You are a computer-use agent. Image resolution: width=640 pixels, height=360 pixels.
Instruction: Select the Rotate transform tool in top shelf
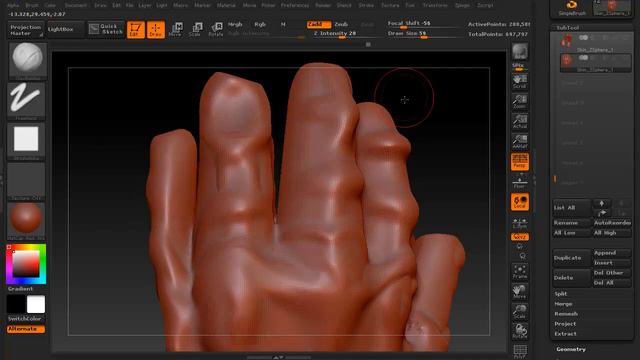point(216,29)
